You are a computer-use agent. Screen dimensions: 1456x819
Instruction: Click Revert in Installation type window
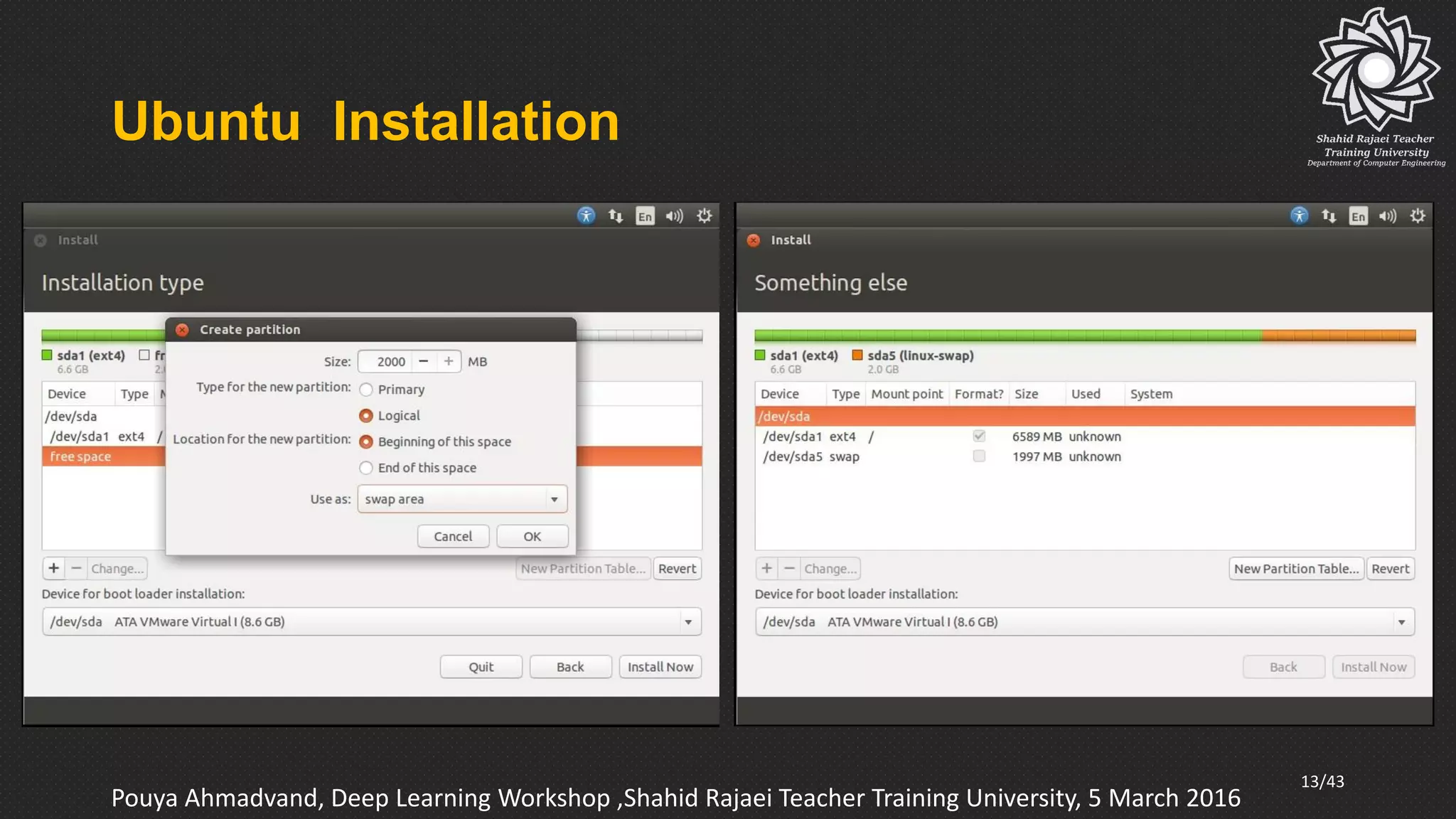(677, 568)
